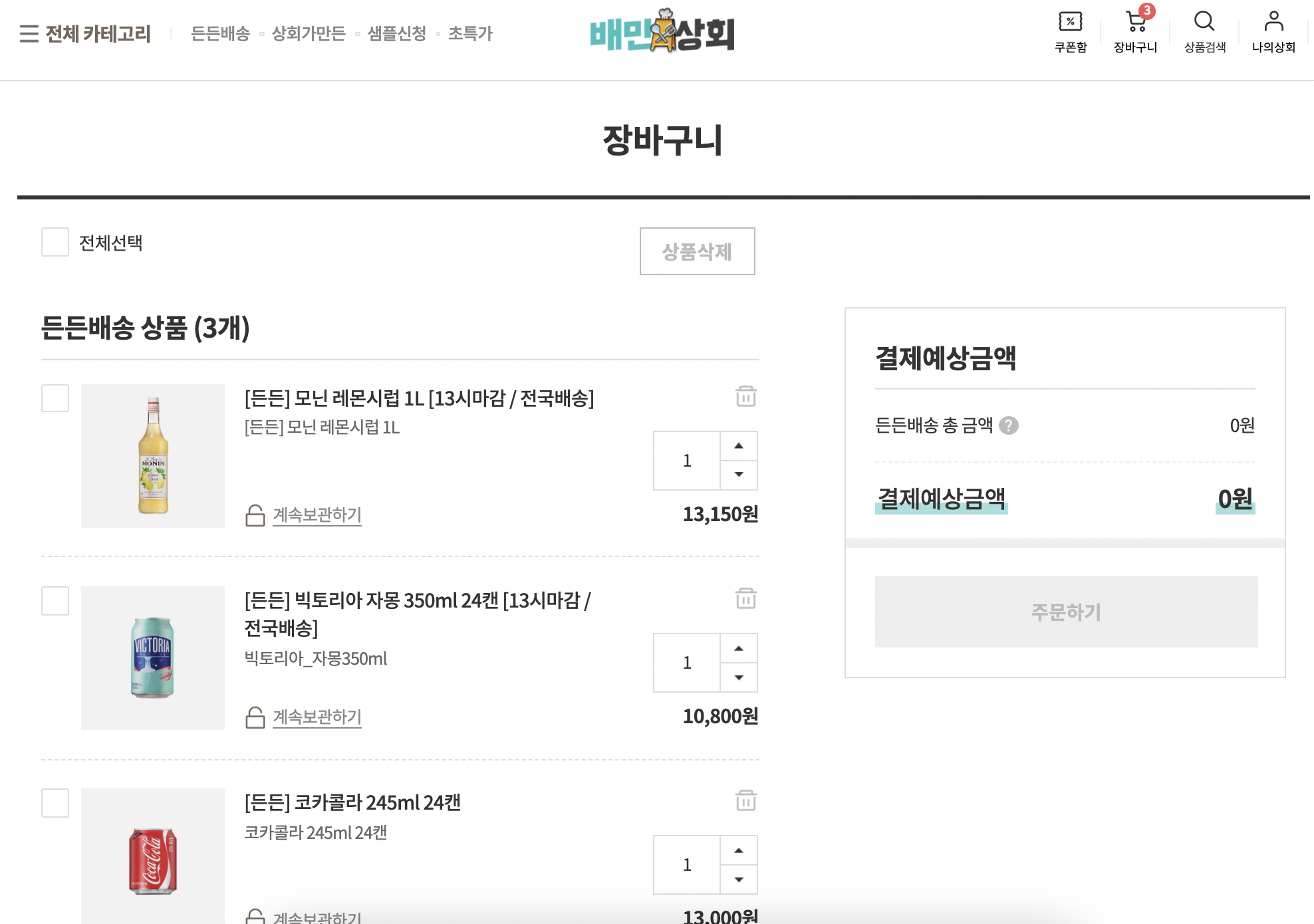Open 전체 카테고리 hamburger menu
The image size is (1314, 924).
pos(29,33)
